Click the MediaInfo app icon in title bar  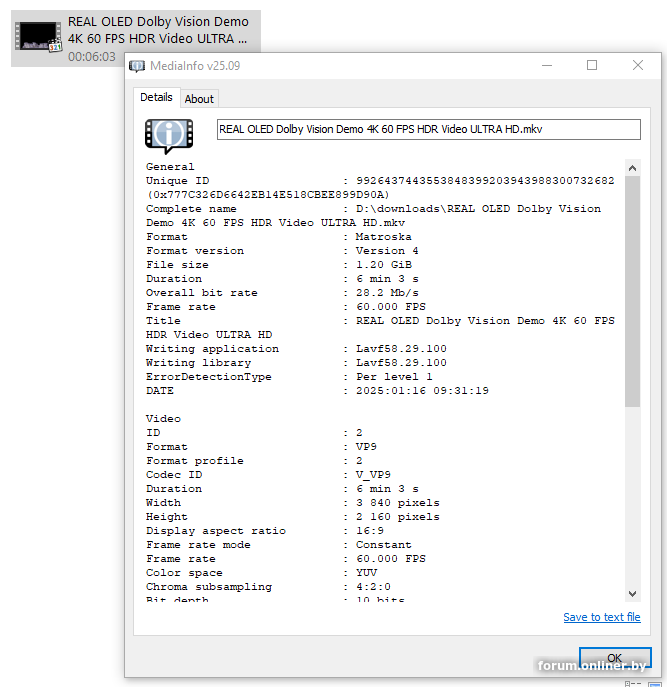(x=137, y=66)
